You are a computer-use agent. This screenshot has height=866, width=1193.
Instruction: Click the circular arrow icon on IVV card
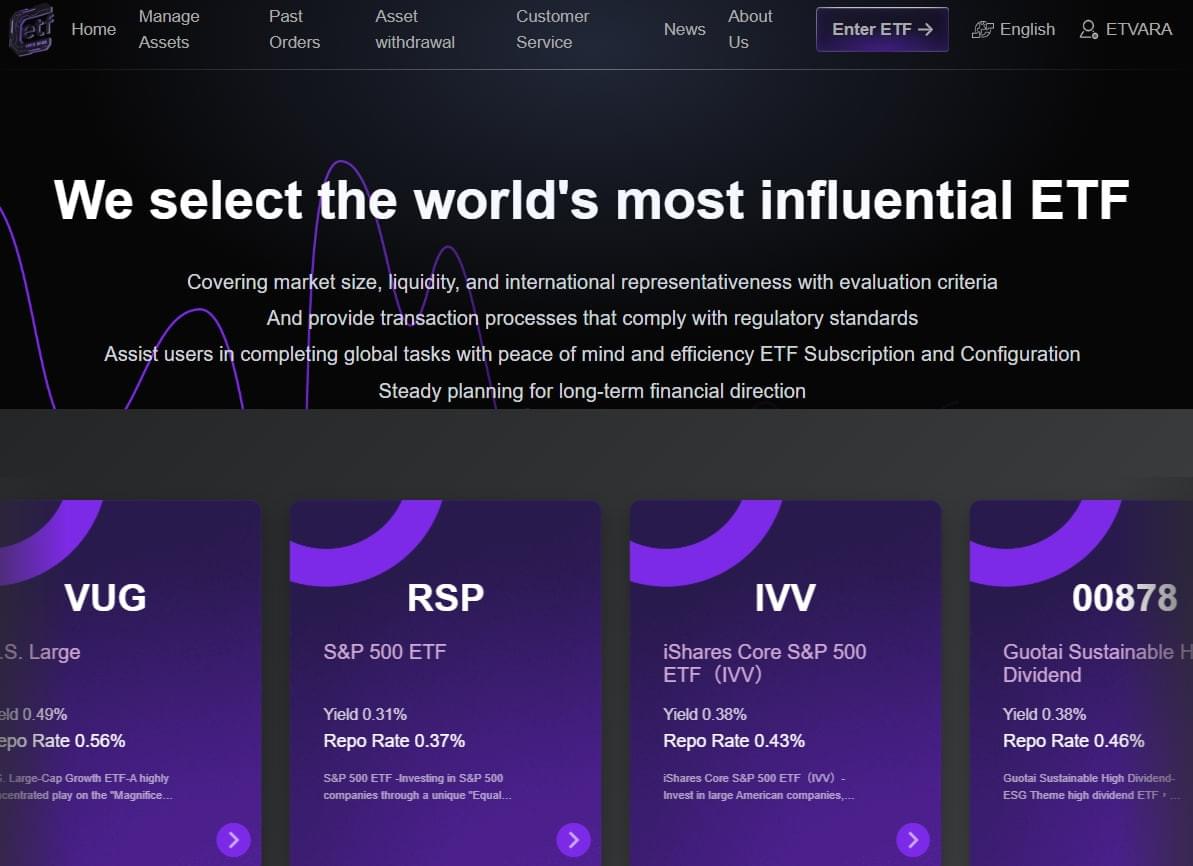[x=913, y=840]
